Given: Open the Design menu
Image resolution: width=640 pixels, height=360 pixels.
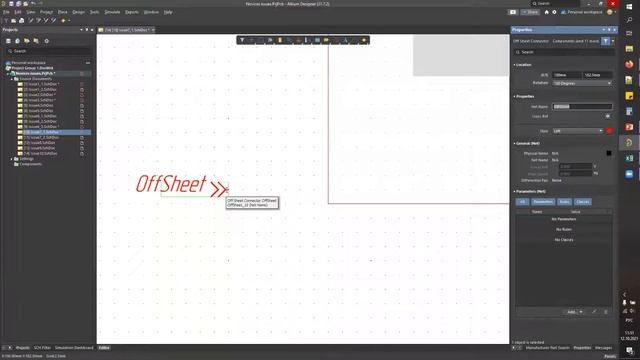Looking at the screenshot, I should coord(78,12).
